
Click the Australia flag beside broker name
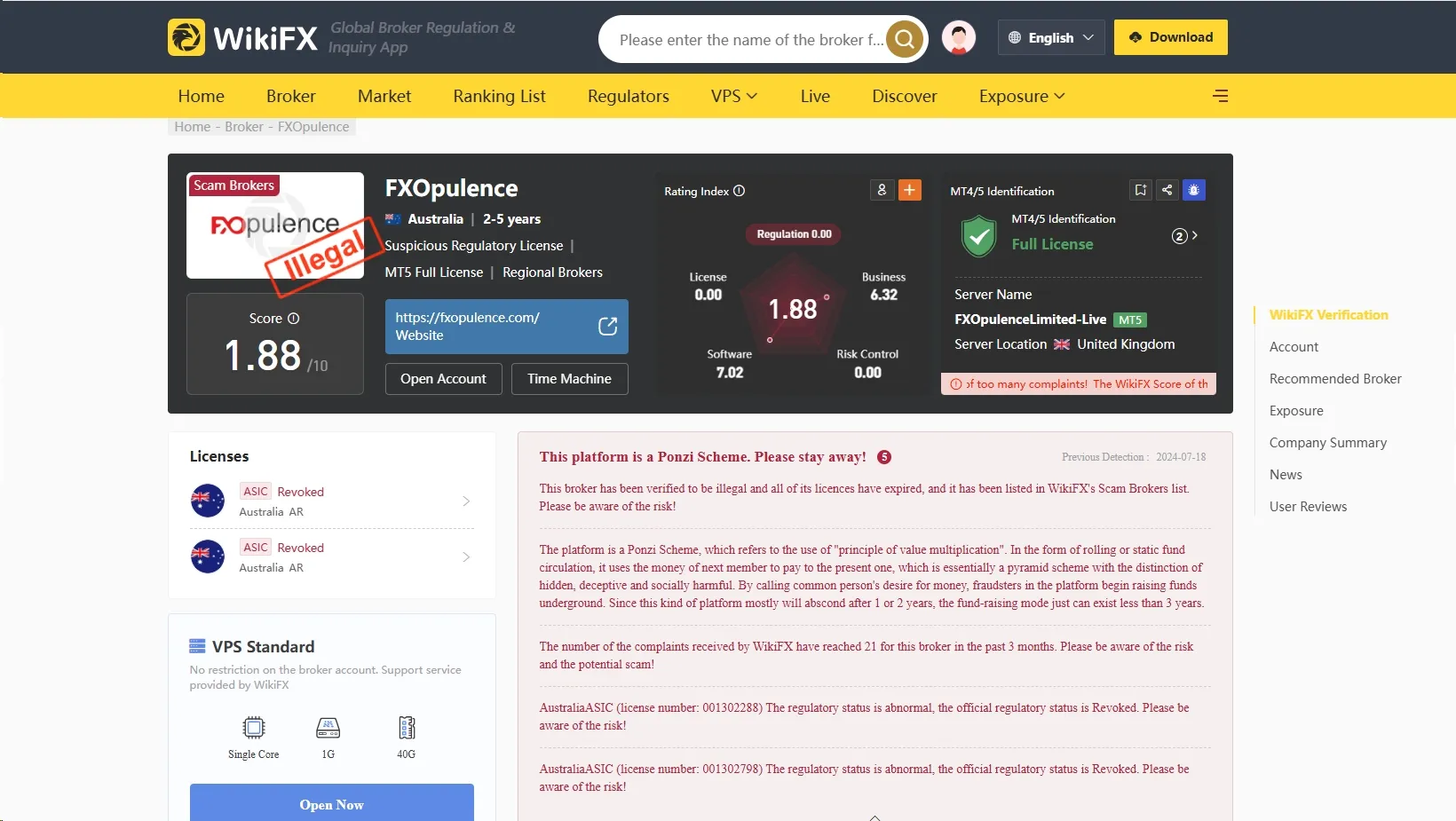(x=393, y=219)
